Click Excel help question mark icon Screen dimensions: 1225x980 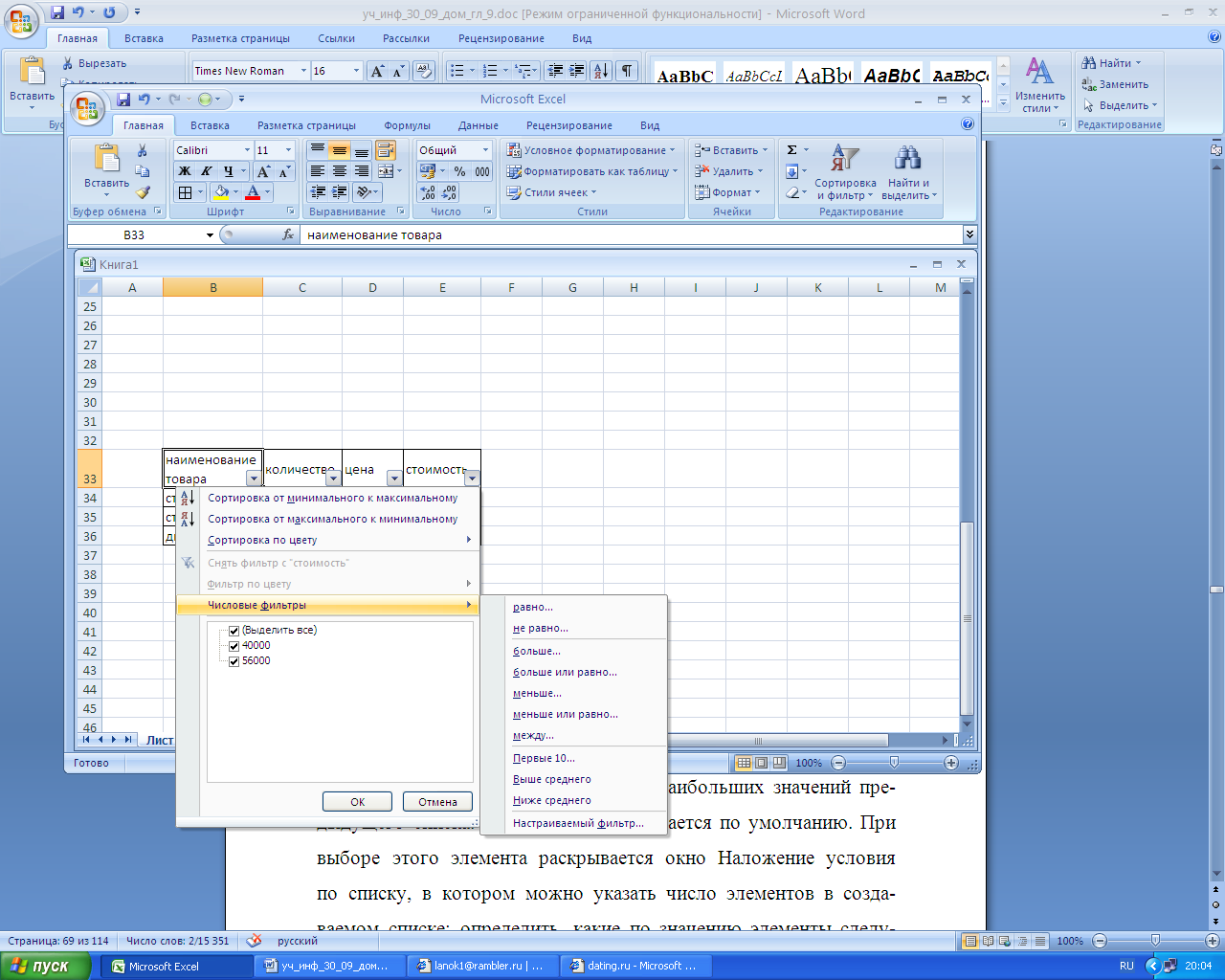pyautogui.click(x=968, y=124)
